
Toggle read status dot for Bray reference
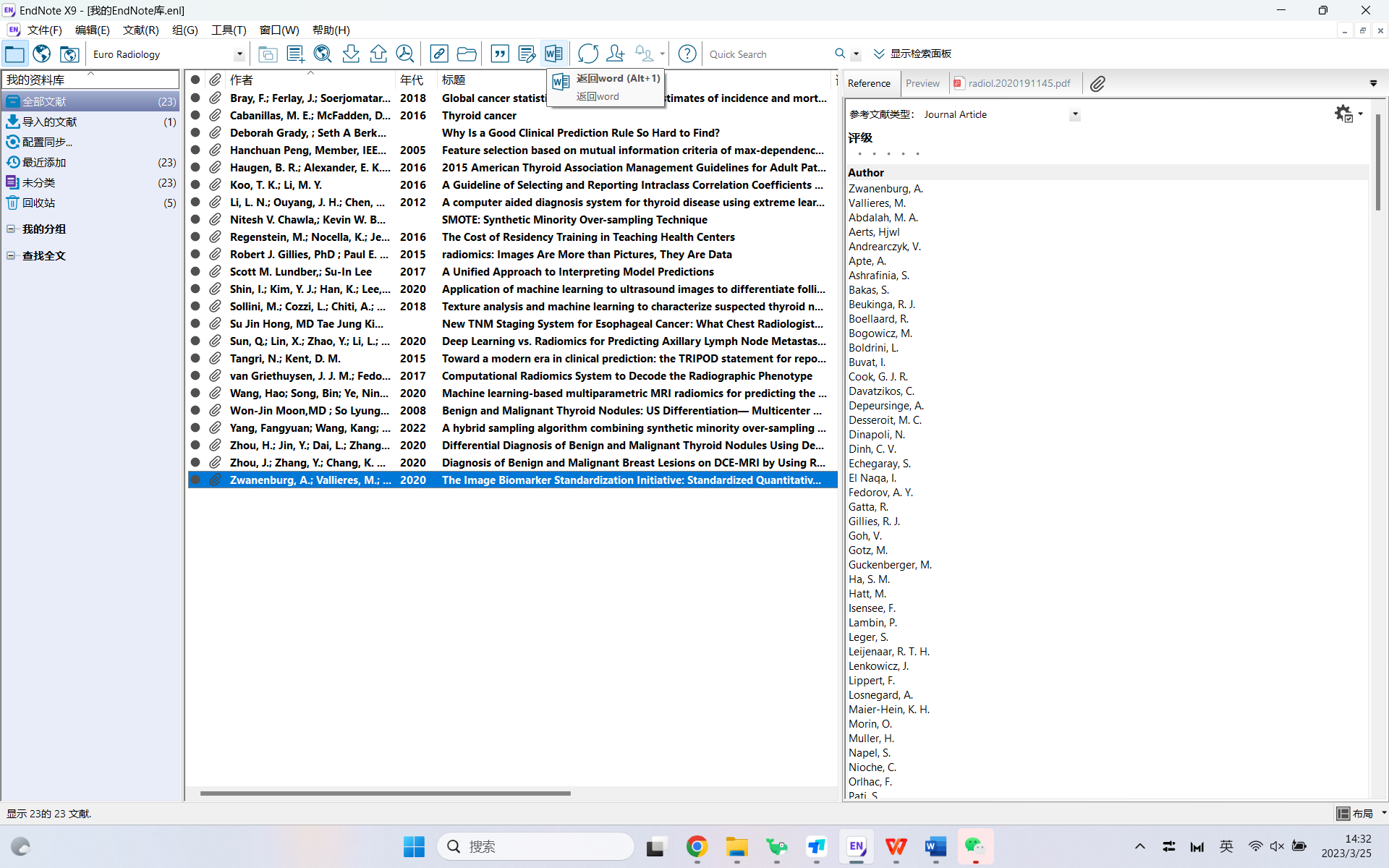(195, 98)
